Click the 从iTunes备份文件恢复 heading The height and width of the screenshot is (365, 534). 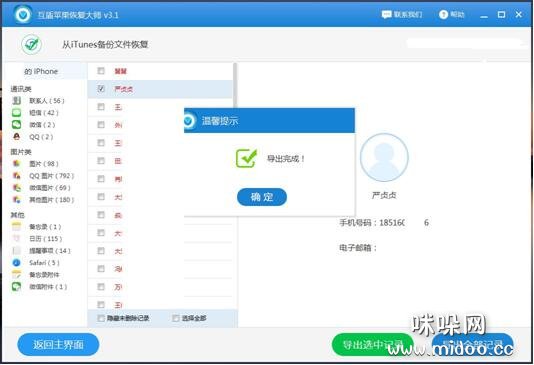click(105, 45)
